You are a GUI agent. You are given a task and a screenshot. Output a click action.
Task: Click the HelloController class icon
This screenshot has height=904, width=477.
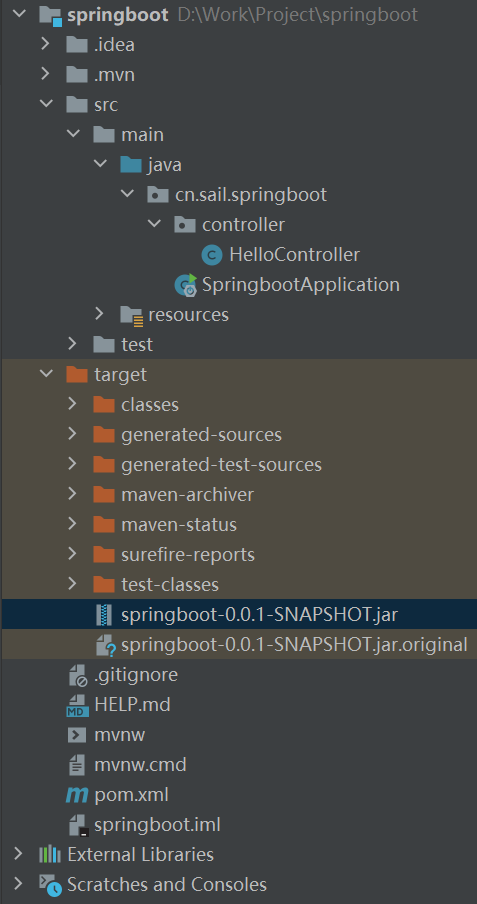click(212, 254)
